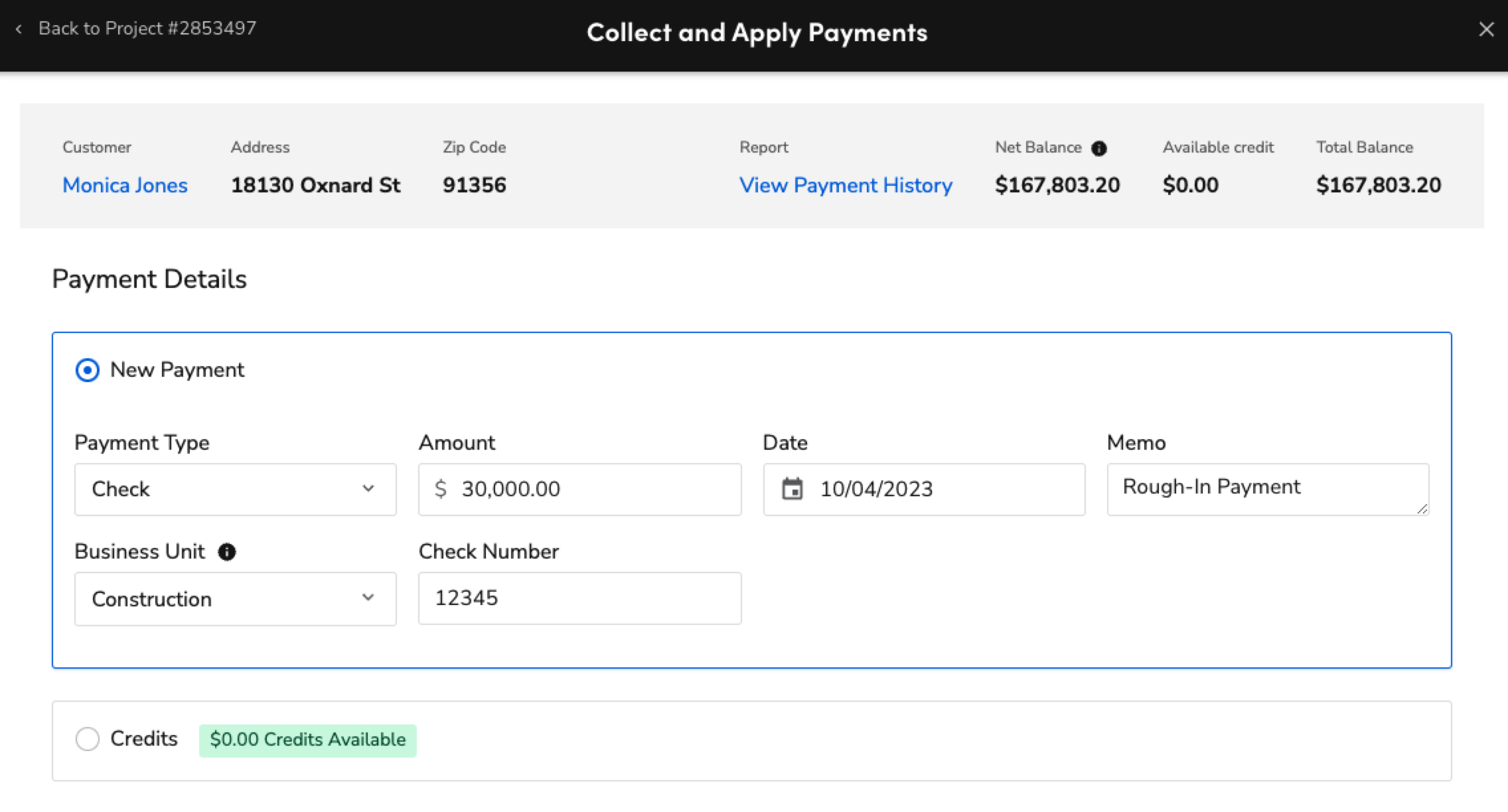The width and height of the screenshot is (1508, 812).
Task: Click the address 18130 Oxnard St
Action: click(315, 185)
